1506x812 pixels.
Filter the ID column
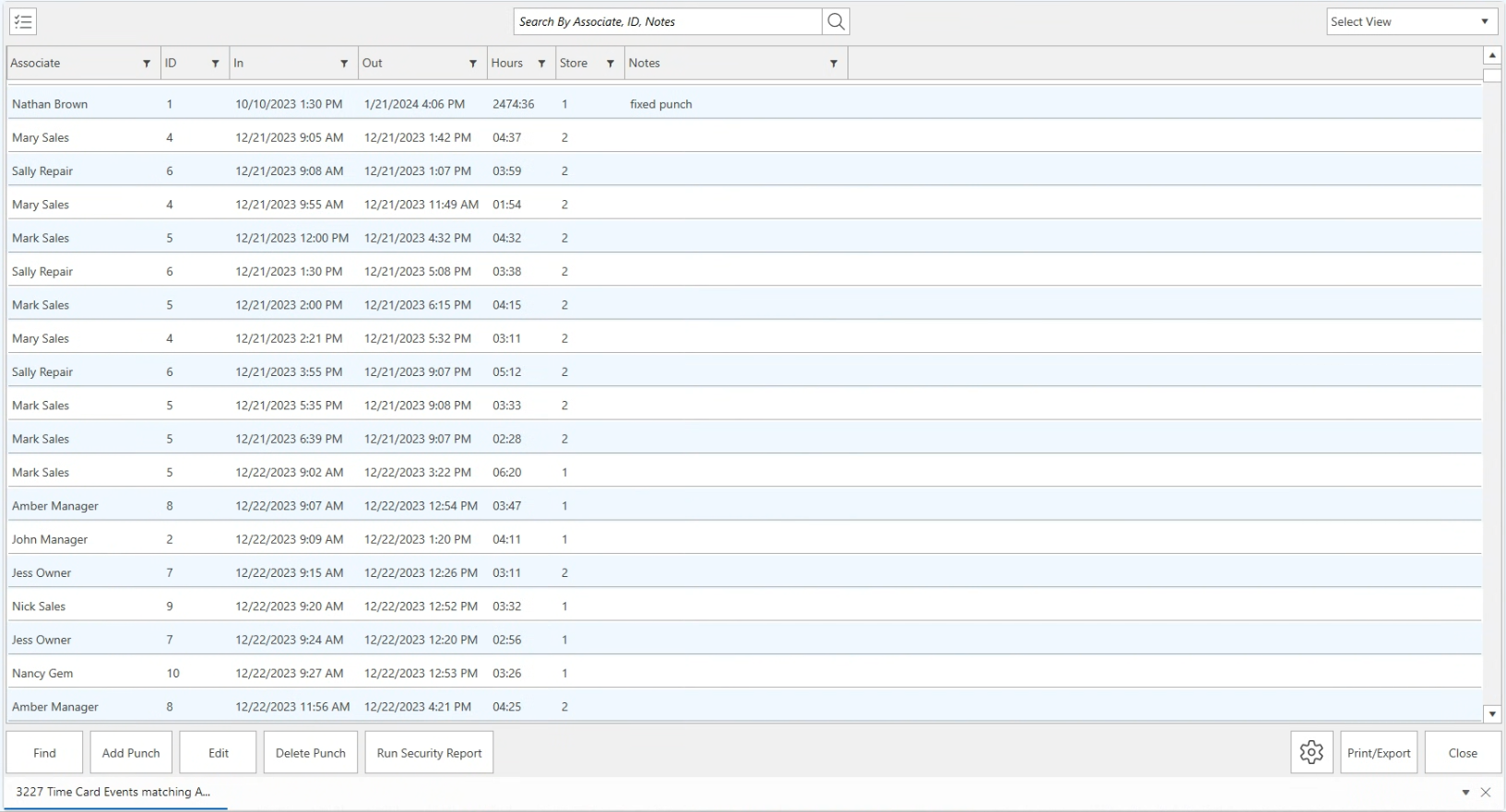click(216, 64)
